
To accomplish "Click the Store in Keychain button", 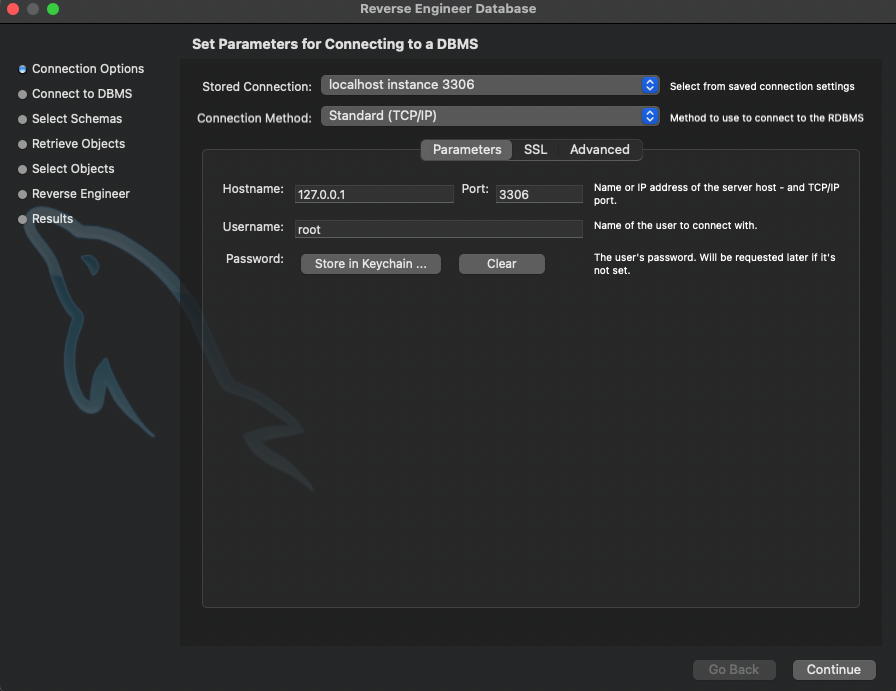I will coord(370,264).
